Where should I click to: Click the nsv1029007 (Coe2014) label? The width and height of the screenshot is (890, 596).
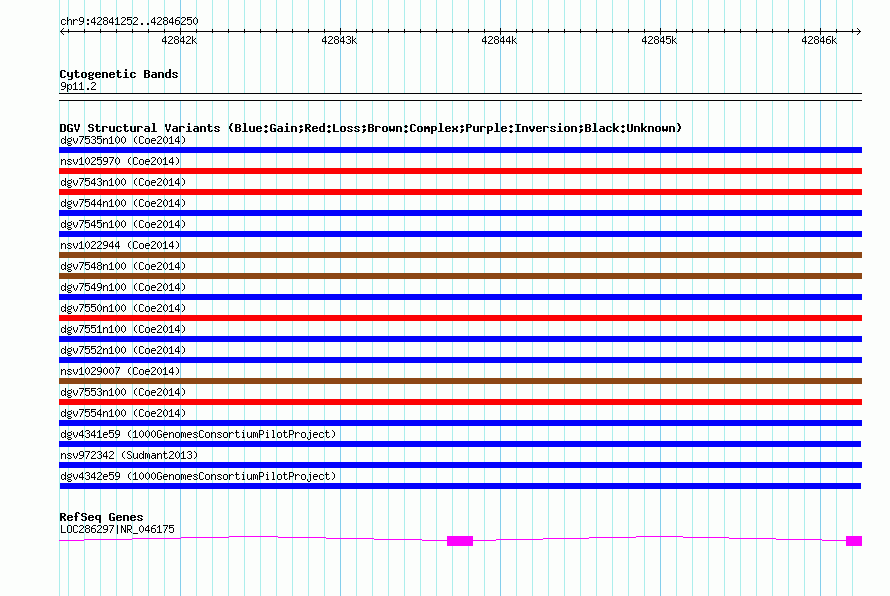120,371
